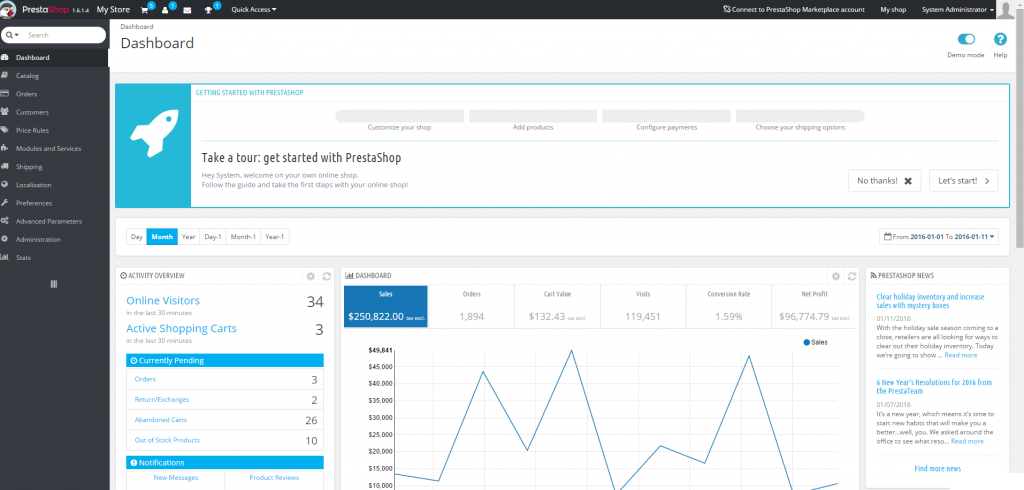Click the rocket getting started icon

pos(153,133)
